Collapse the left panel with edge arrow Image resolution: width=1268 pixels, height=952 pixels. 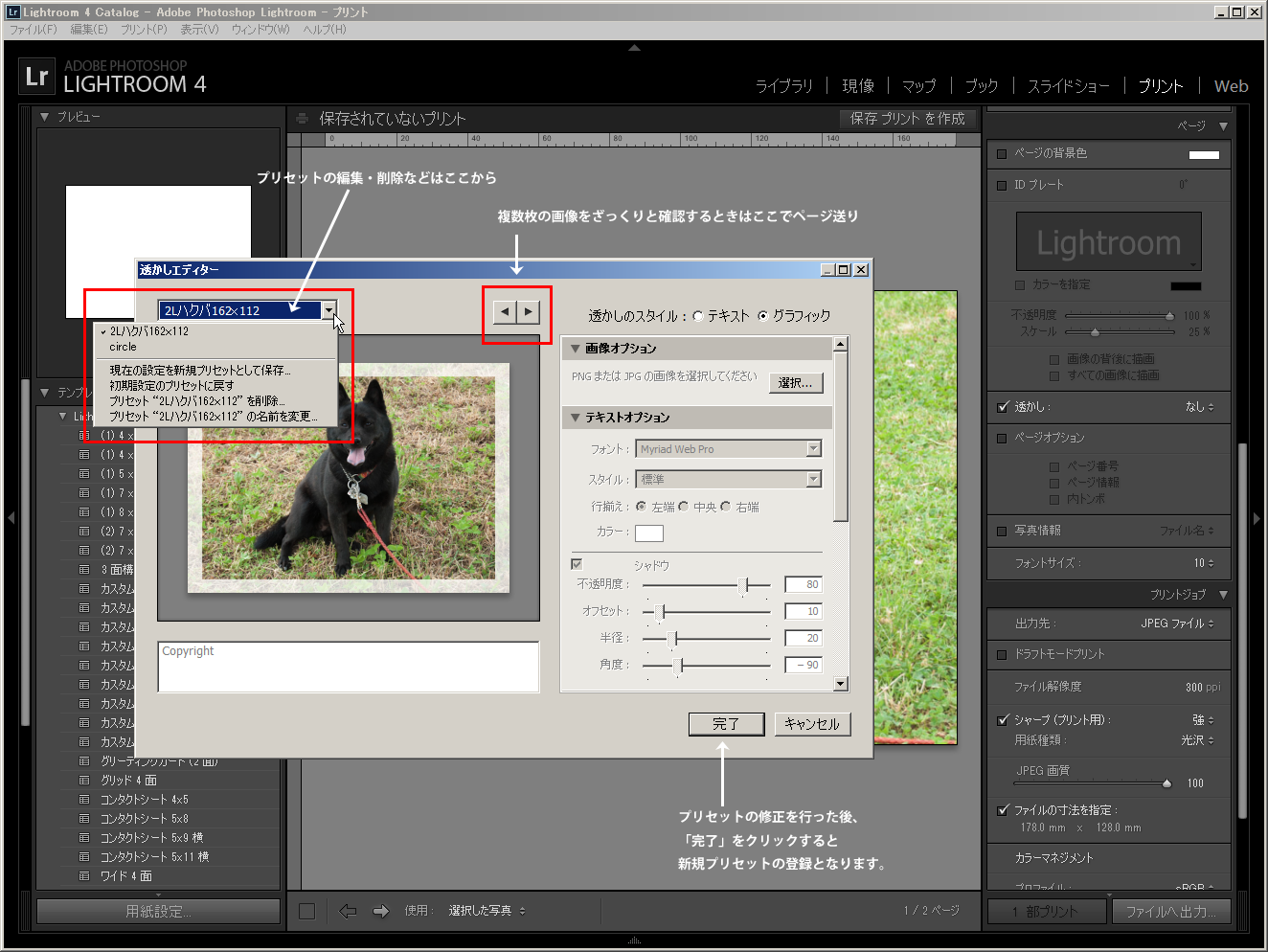11,518
